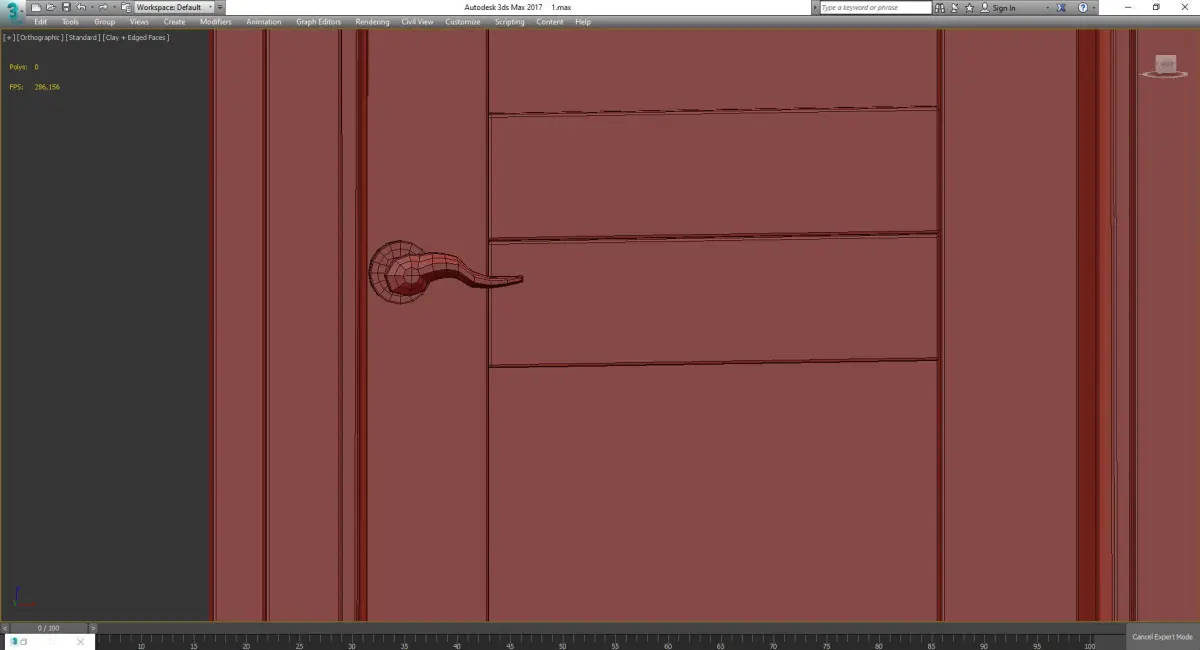Click the FPS 286.156 statistic text
The height and width of the screenshot is (650, 1200).
(x=34, y=87)
